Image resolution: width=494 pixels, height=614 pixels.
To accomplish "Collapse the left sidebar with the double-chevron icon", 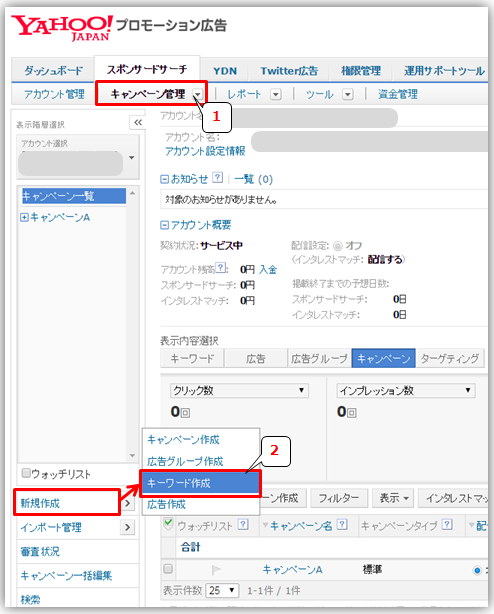I will coord(137,123).
